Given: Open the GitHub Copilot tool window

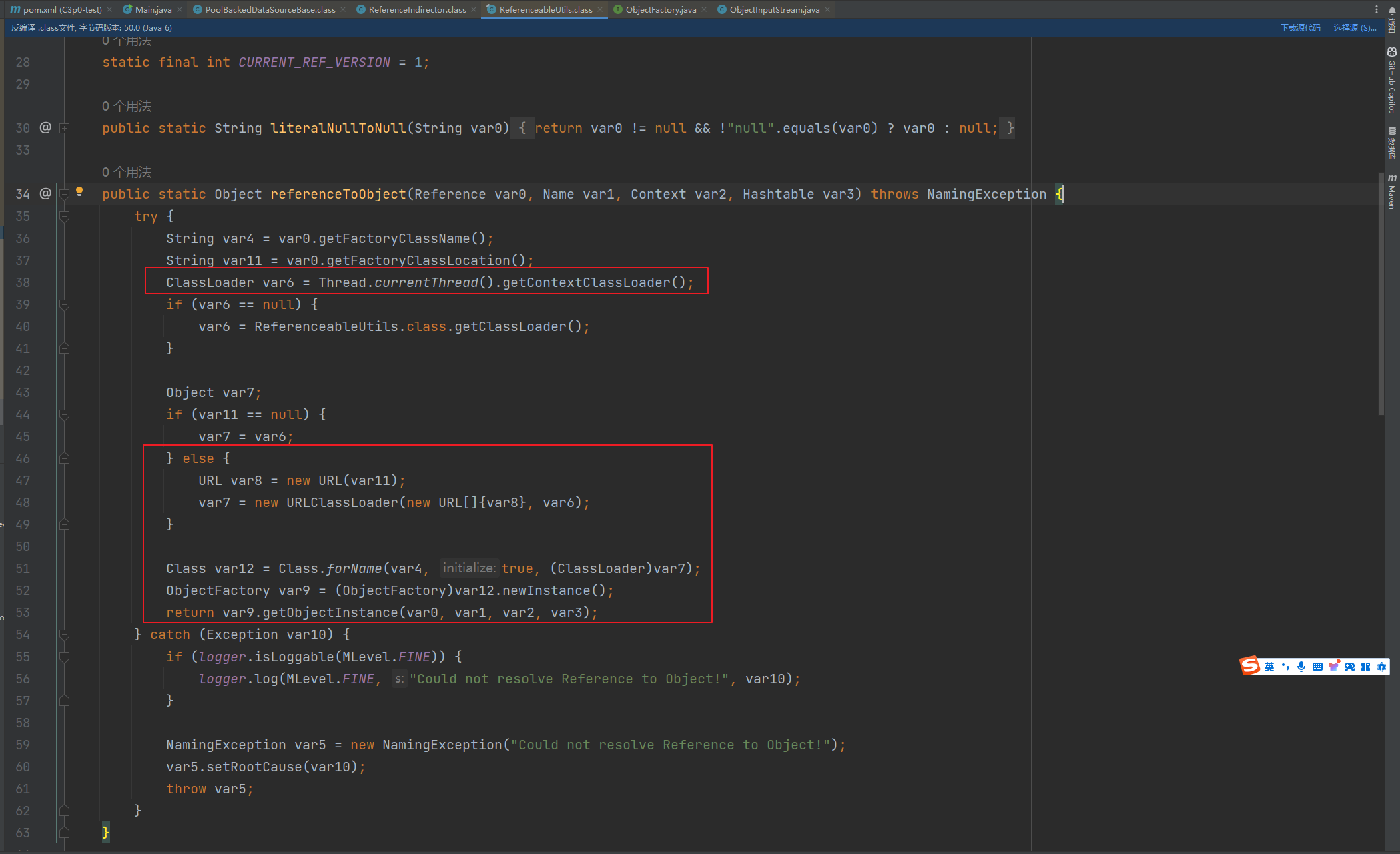Looking at the screenshot, I should pyautogui.click(x=1392, y=80).
